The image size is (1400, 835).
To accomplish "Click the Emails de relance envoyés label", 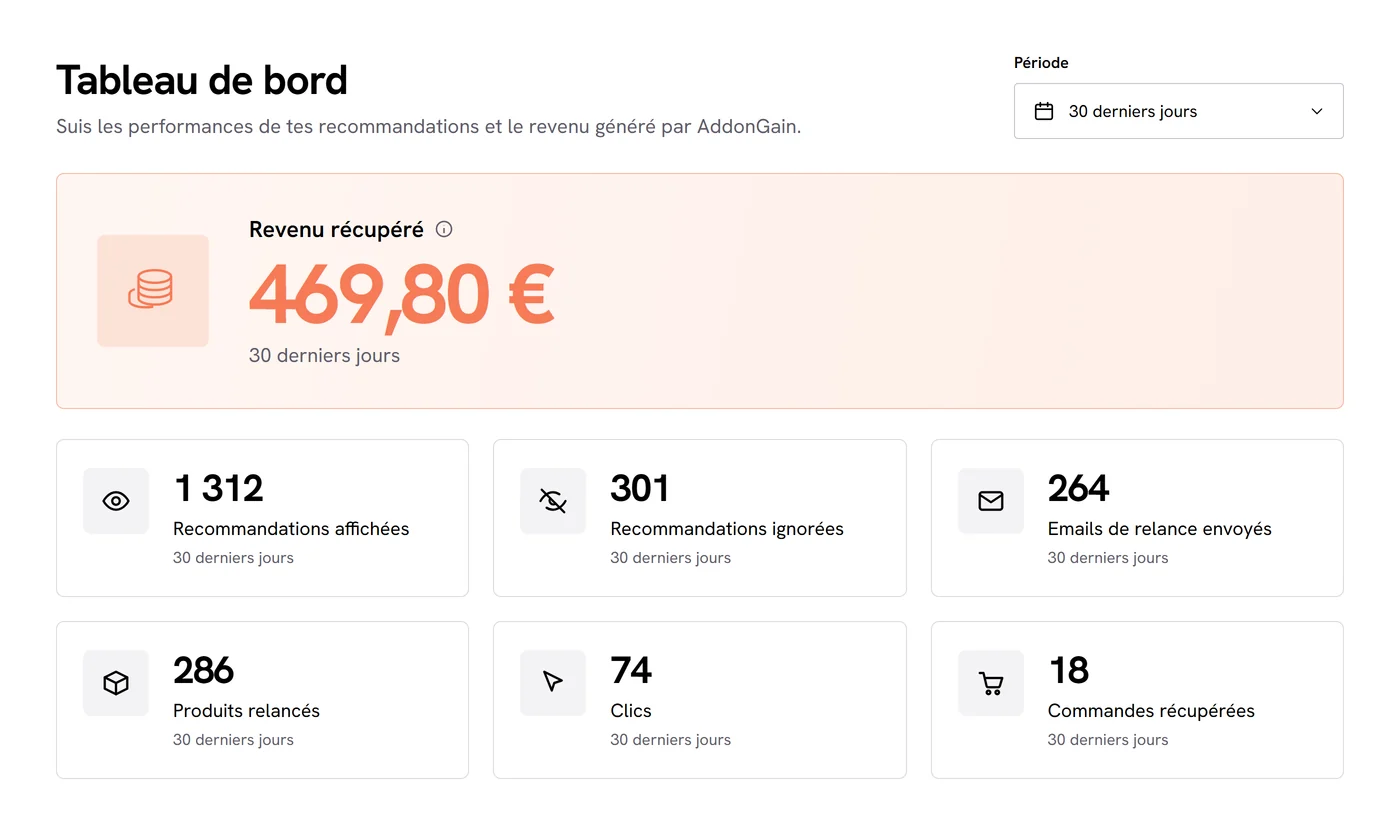I will coord(1160,529).
